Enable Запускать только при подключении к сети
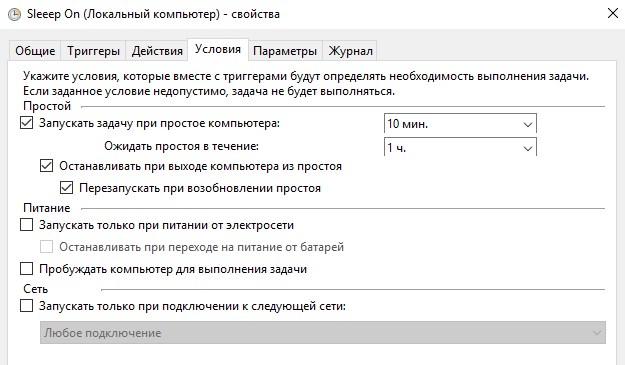The image size is (625, 365). point(27,306)
